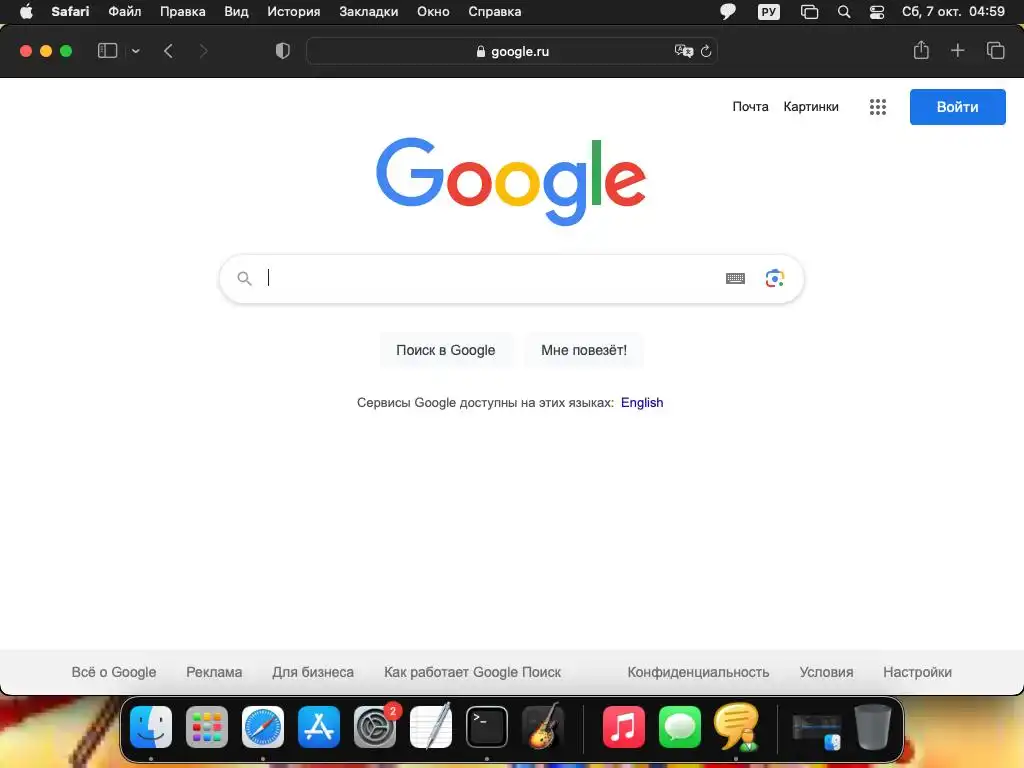Reload the page with the refresh icon
Viewport: 1024px width, 768px height.
(x=706, y=51)
